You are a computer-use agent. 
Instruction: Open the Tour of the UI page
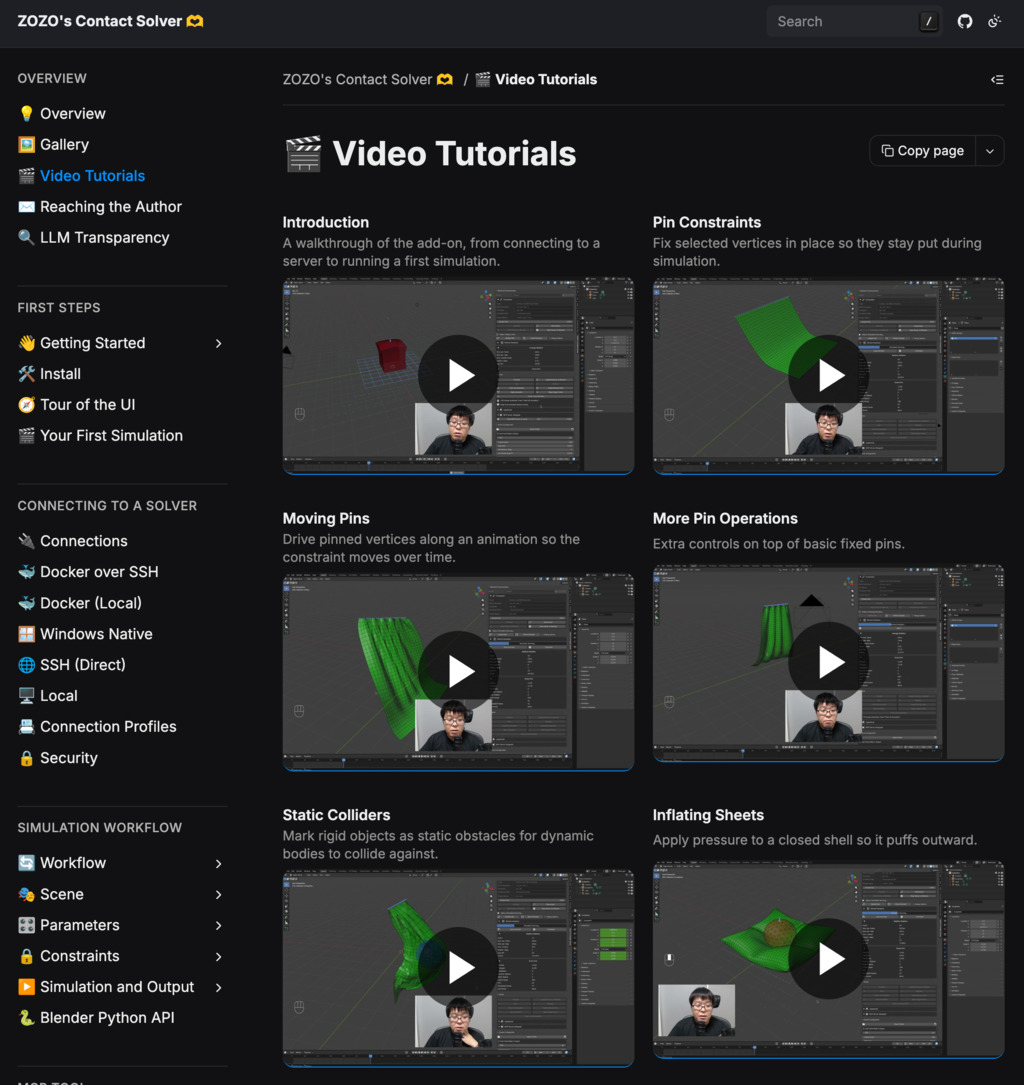point(87,405)
